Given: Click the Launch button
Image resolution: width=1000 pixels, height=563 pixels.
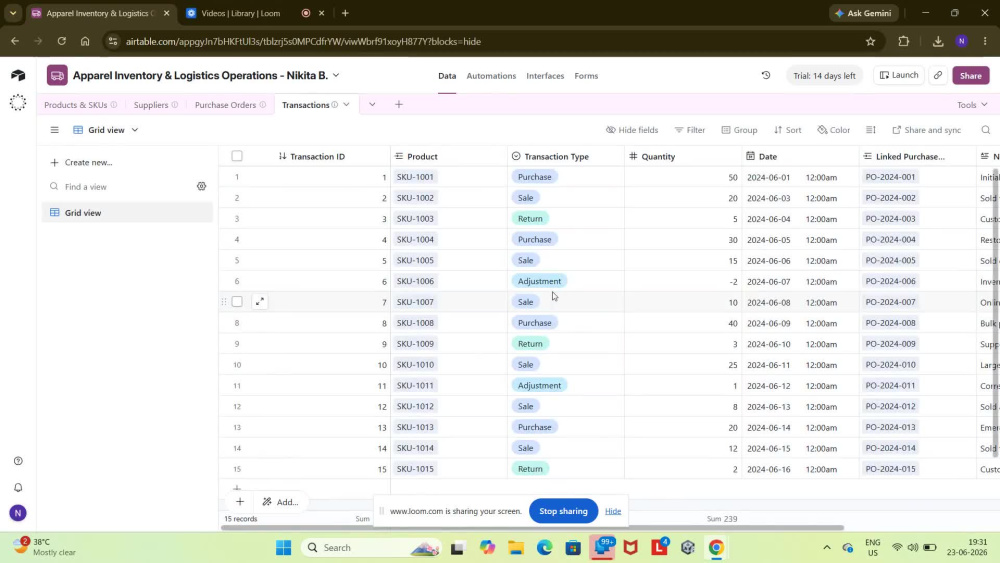Looking at the screenshot, I should coord(899,75).
